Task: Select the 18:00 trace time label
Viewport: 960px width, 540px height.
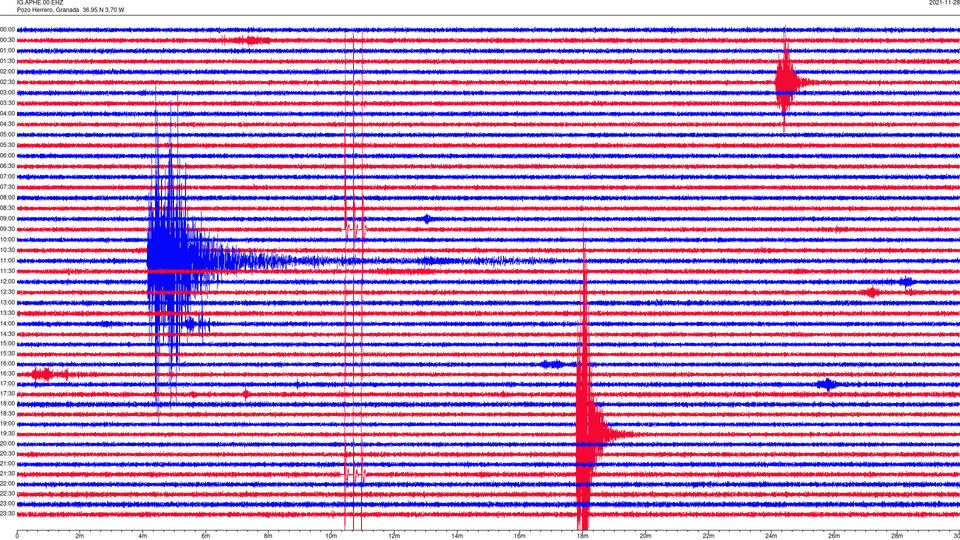Action: [7, 403]
